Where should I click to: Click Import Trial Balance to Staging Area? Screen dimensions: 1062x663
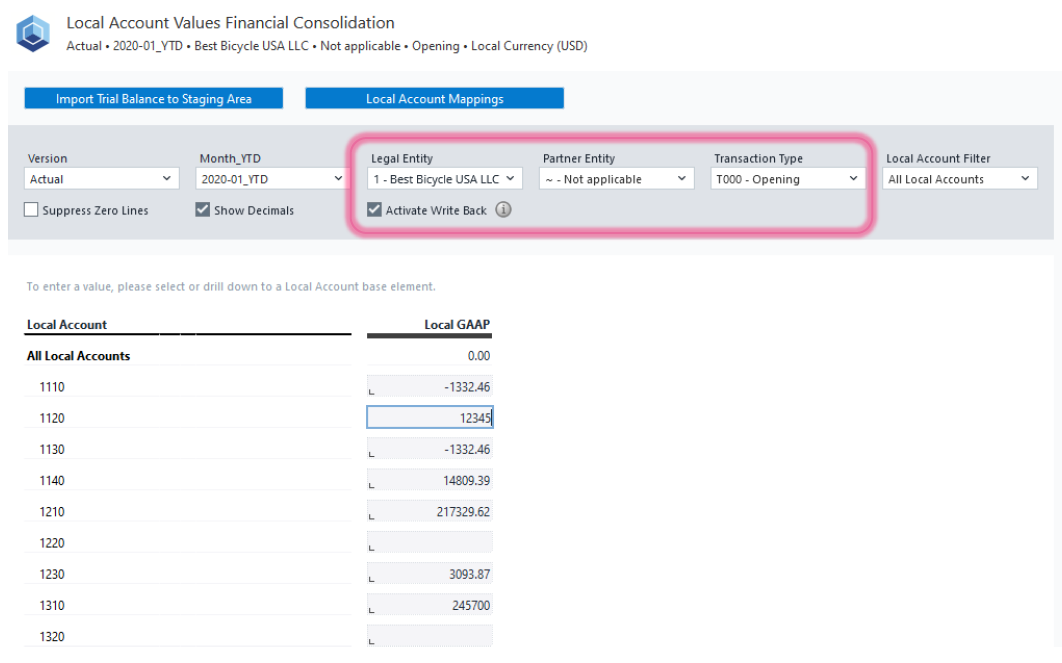tap(154, 99)
